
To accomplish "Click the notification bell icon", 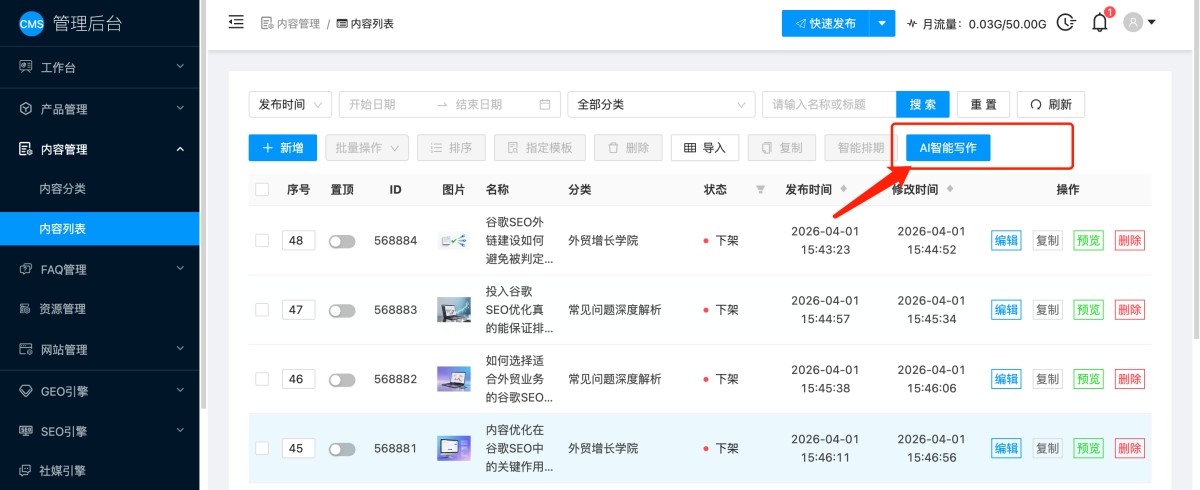I will click(x=1099, y=23).
